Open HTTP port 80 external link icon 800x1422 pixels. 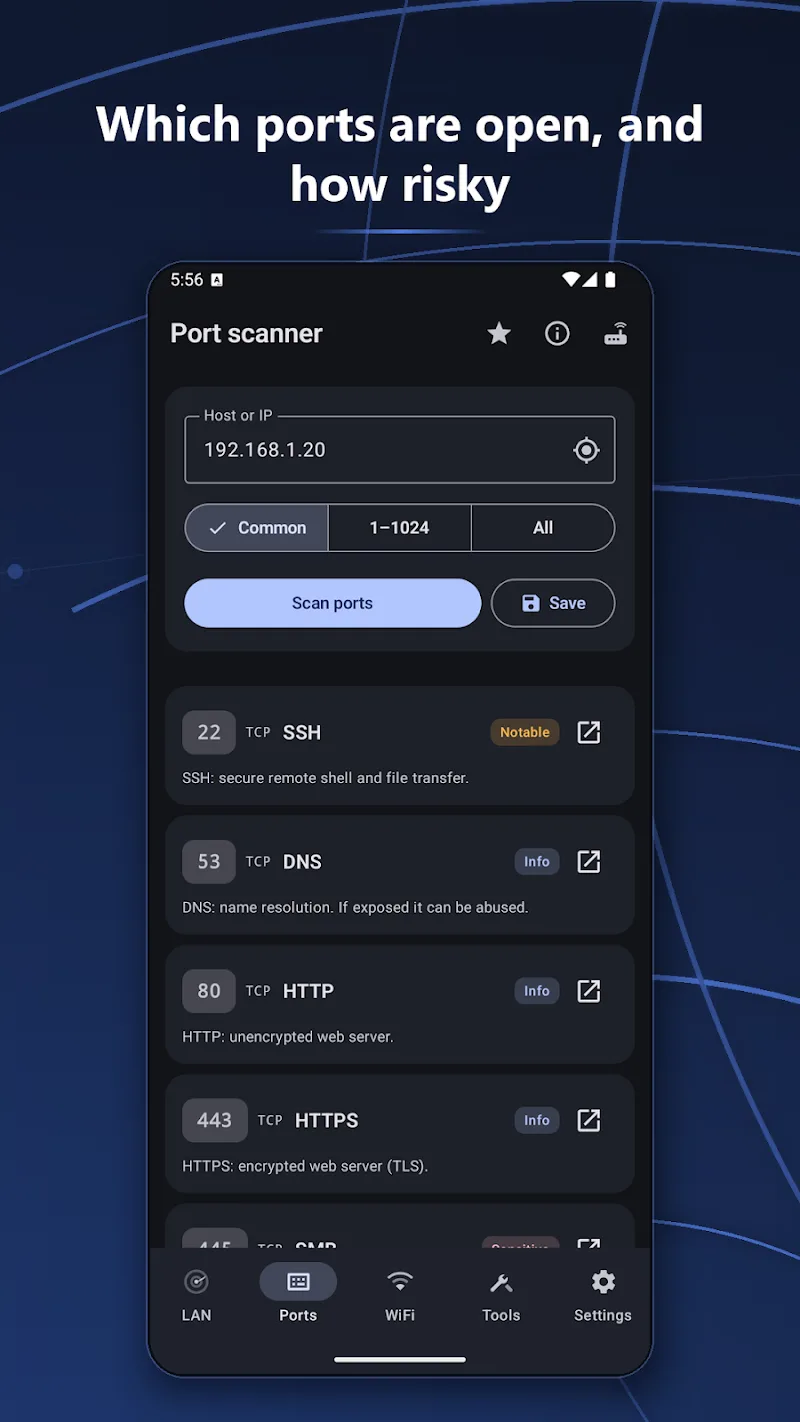[589, 991]
